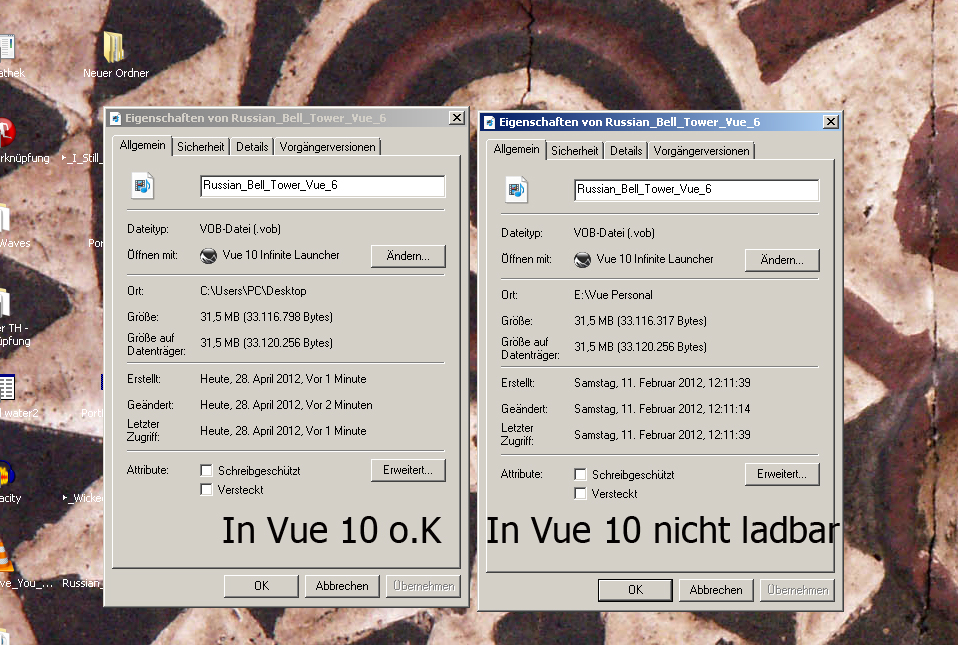Toggle Schreibgeschützt in the E:\Vue Personal window

click(x=580, y=474)
